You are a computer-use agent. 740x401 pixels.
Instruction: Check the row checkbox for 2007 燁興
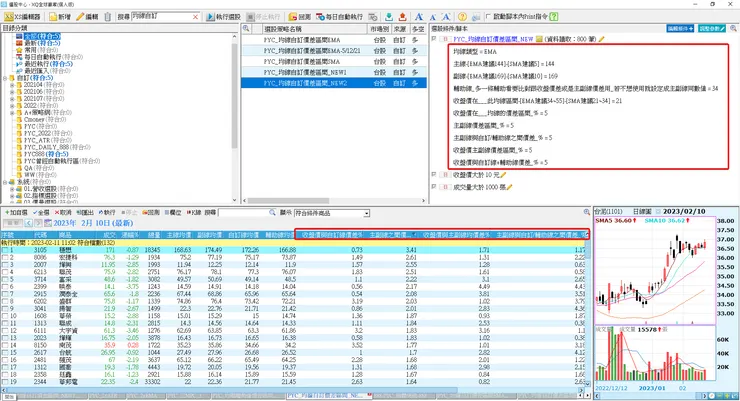5,265
